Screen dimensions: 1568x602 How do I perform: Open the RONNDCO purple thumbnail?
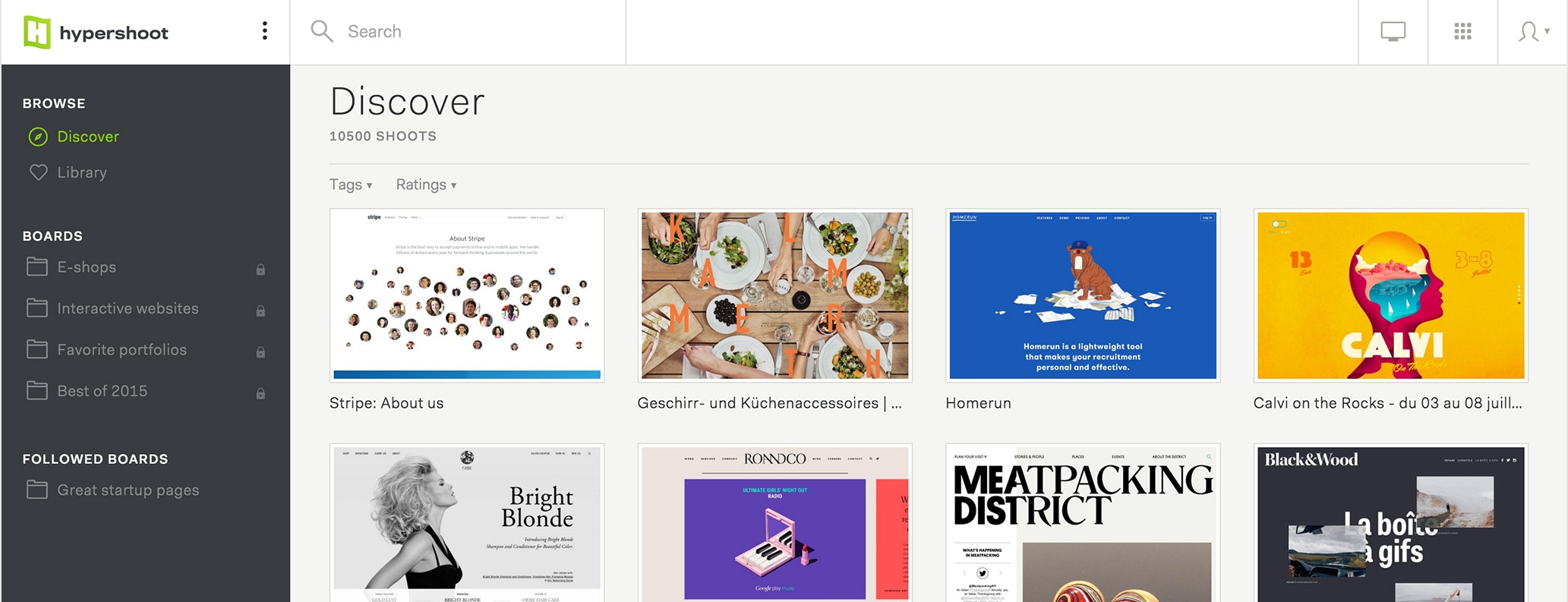pyautogui.click(x=775, y=523)
